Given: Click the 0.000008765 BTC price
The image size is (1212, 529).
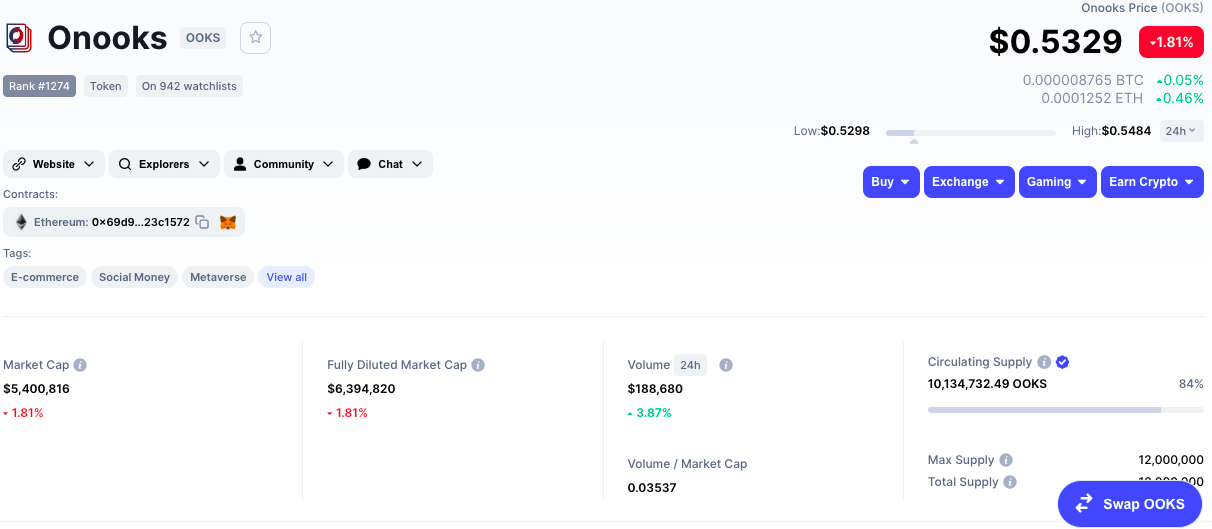Looking at the screenshot, I should tap(1083, 80).
